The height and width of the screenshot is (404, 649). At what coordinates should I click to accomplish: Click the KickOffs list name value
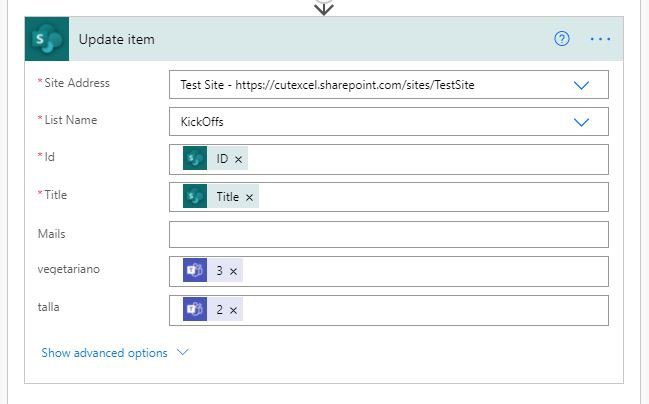(x=202, y=122)
